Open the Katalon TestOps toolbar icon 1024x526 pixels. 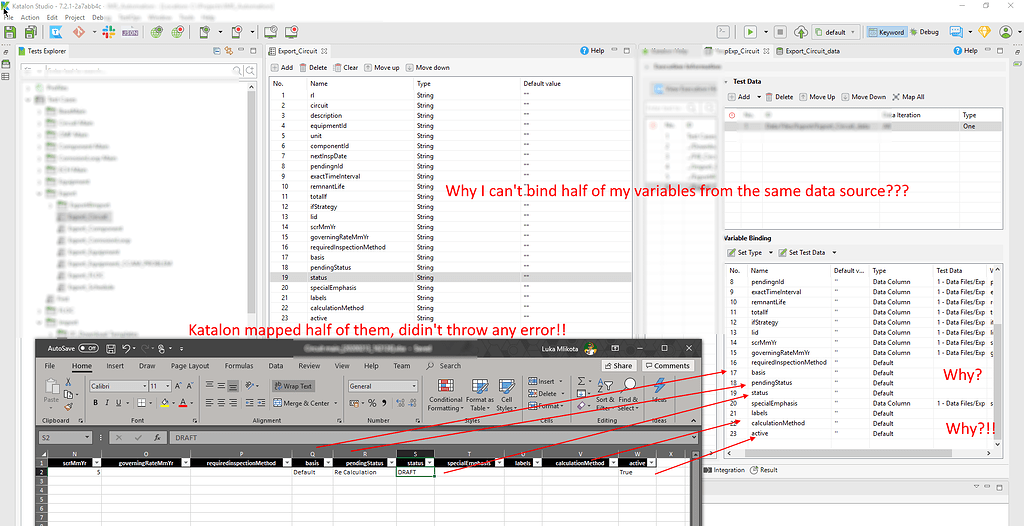[x=57, y=32]
